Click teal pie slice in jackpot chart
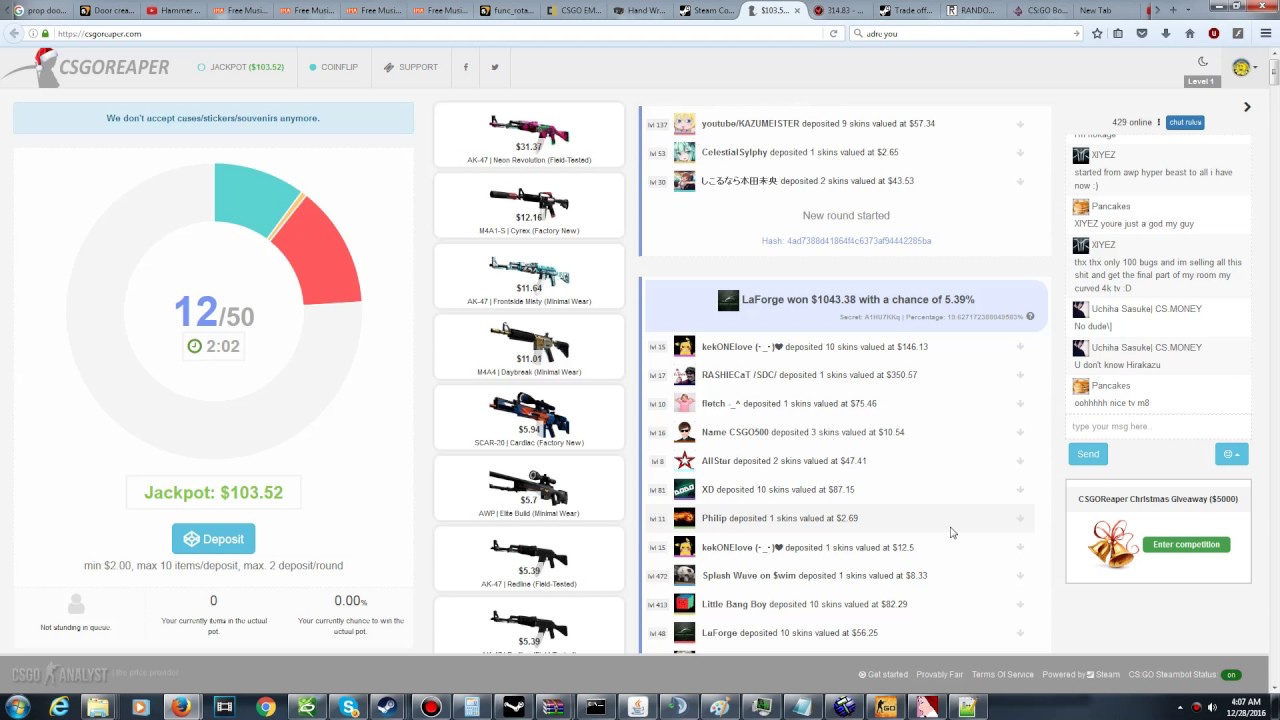Screen dimensions: 1280x720 click(x=250, y=197)
